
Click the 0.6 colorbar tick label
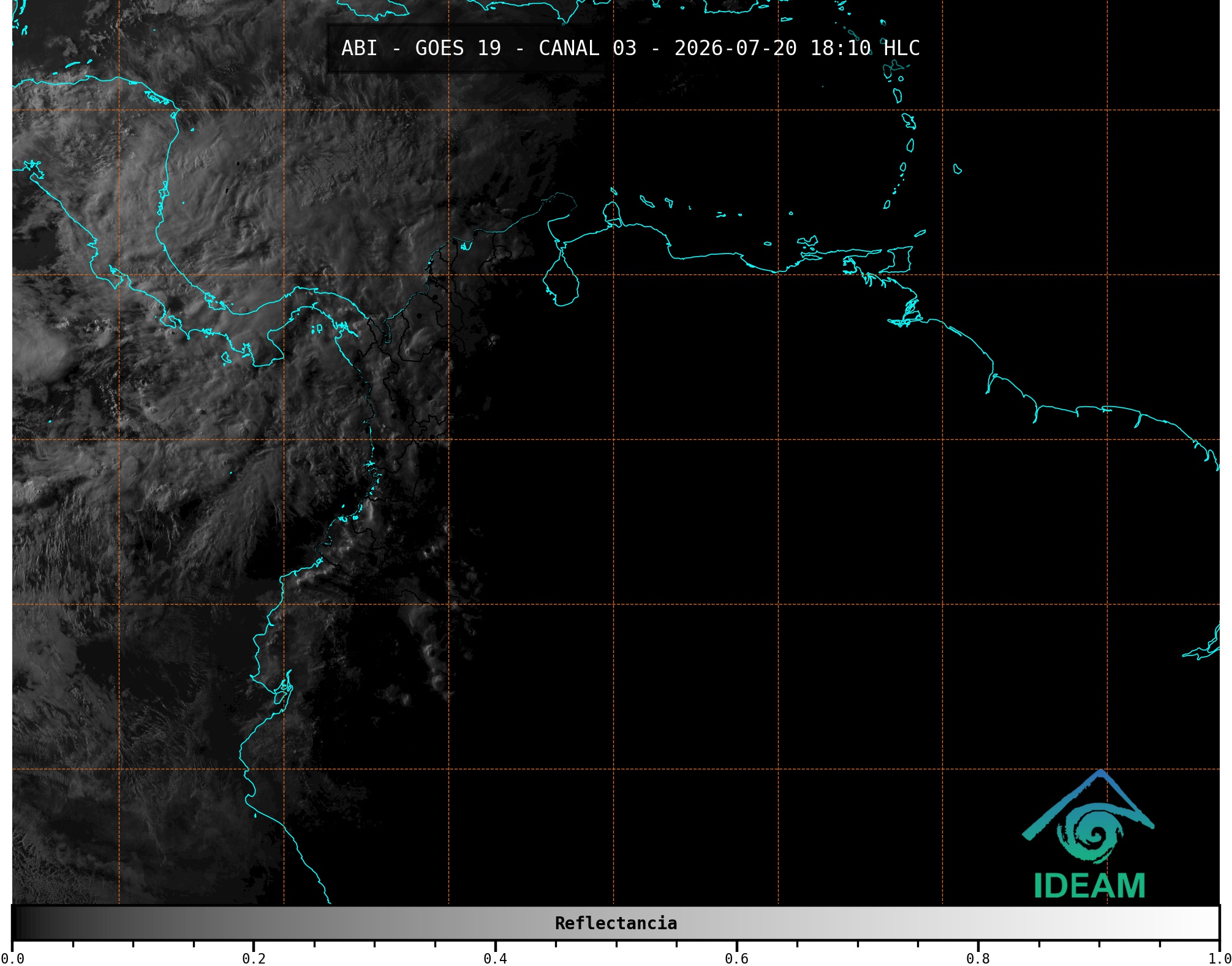(736, 959)
